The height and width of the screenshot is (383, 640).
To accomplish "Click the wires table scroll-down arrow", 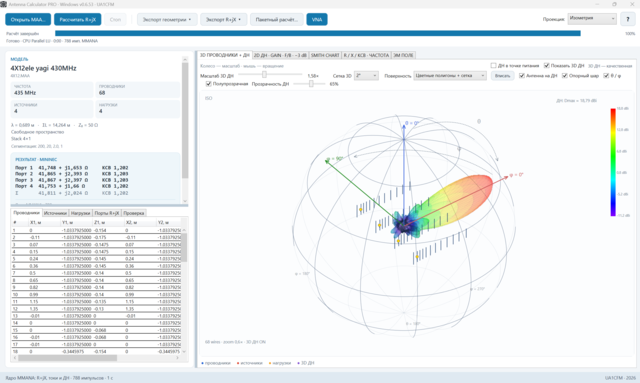I will tap(184, 351).
